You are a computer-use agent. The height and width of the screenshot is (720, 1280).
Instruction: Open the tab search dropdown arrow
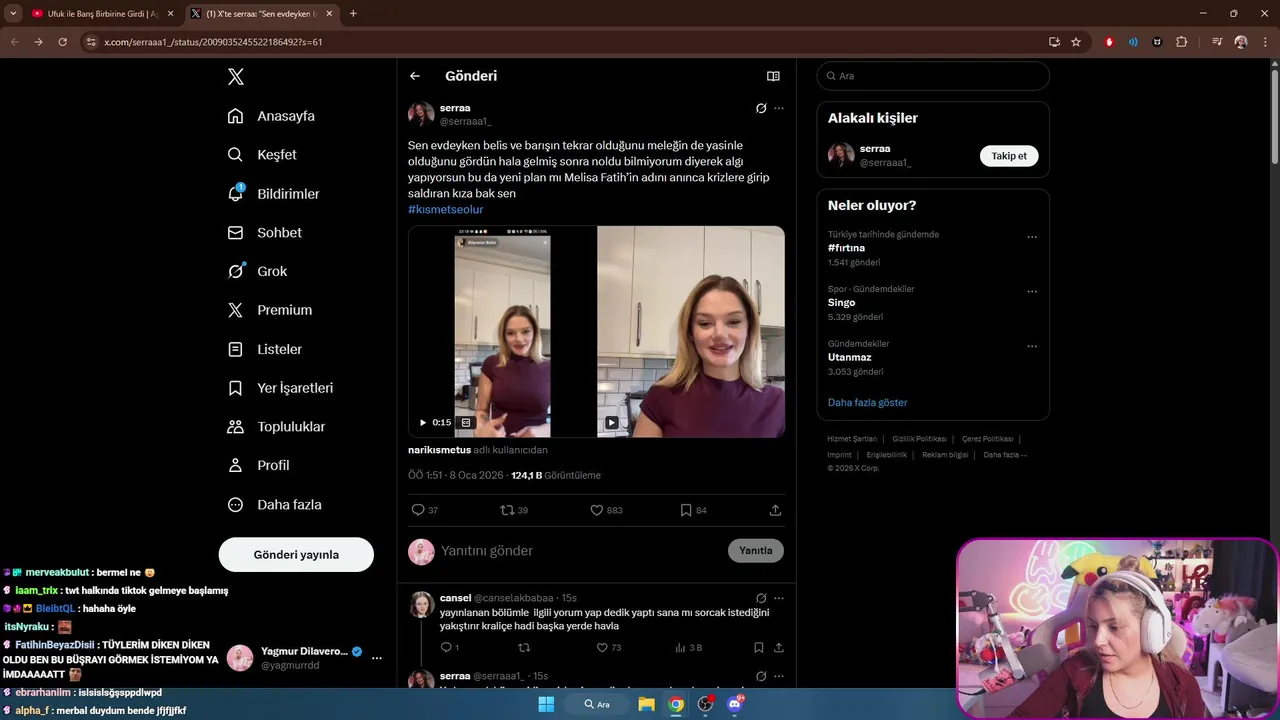point(12,14)
